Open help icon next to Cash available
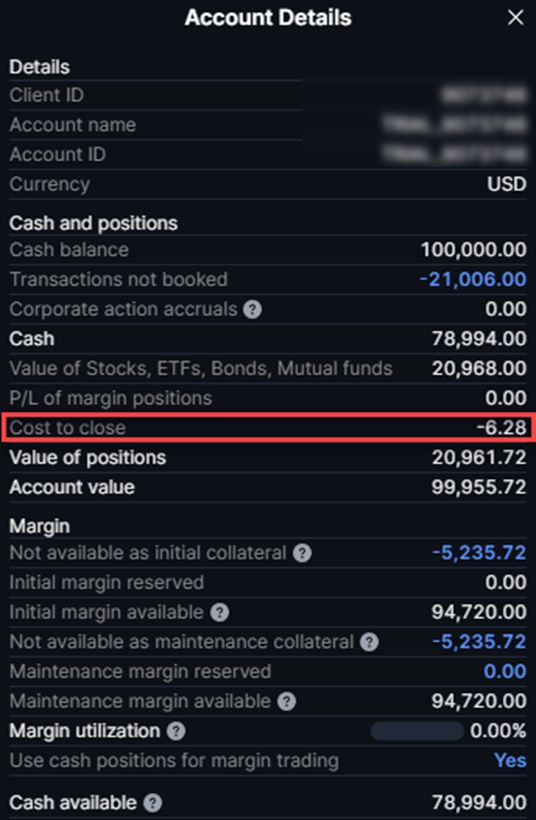The width and height of the screenshot is (536, 820). (153, 802)
